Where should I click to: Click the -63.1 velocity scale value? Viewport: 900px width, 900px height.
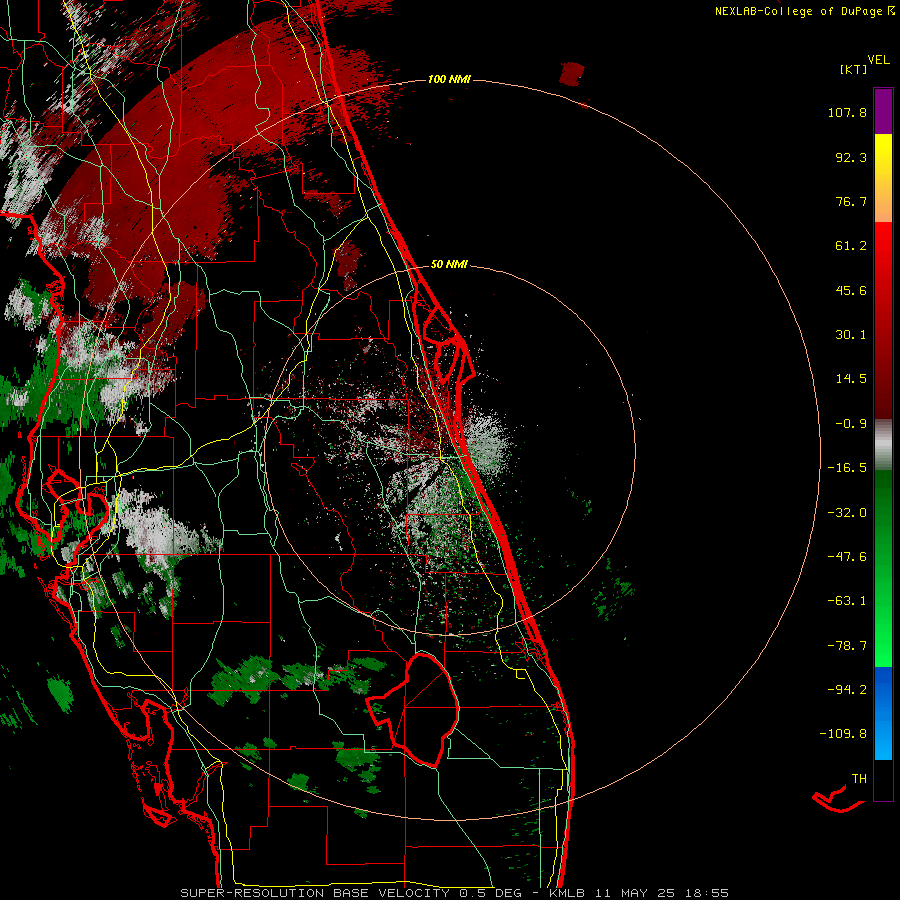[847, 601]
